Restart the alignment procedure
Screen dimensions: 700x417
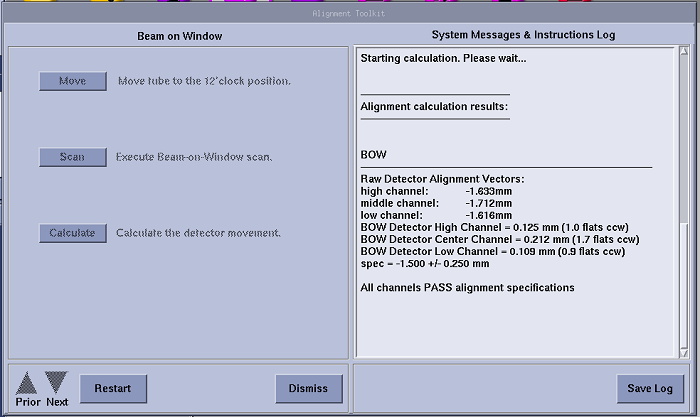[113, 388]
